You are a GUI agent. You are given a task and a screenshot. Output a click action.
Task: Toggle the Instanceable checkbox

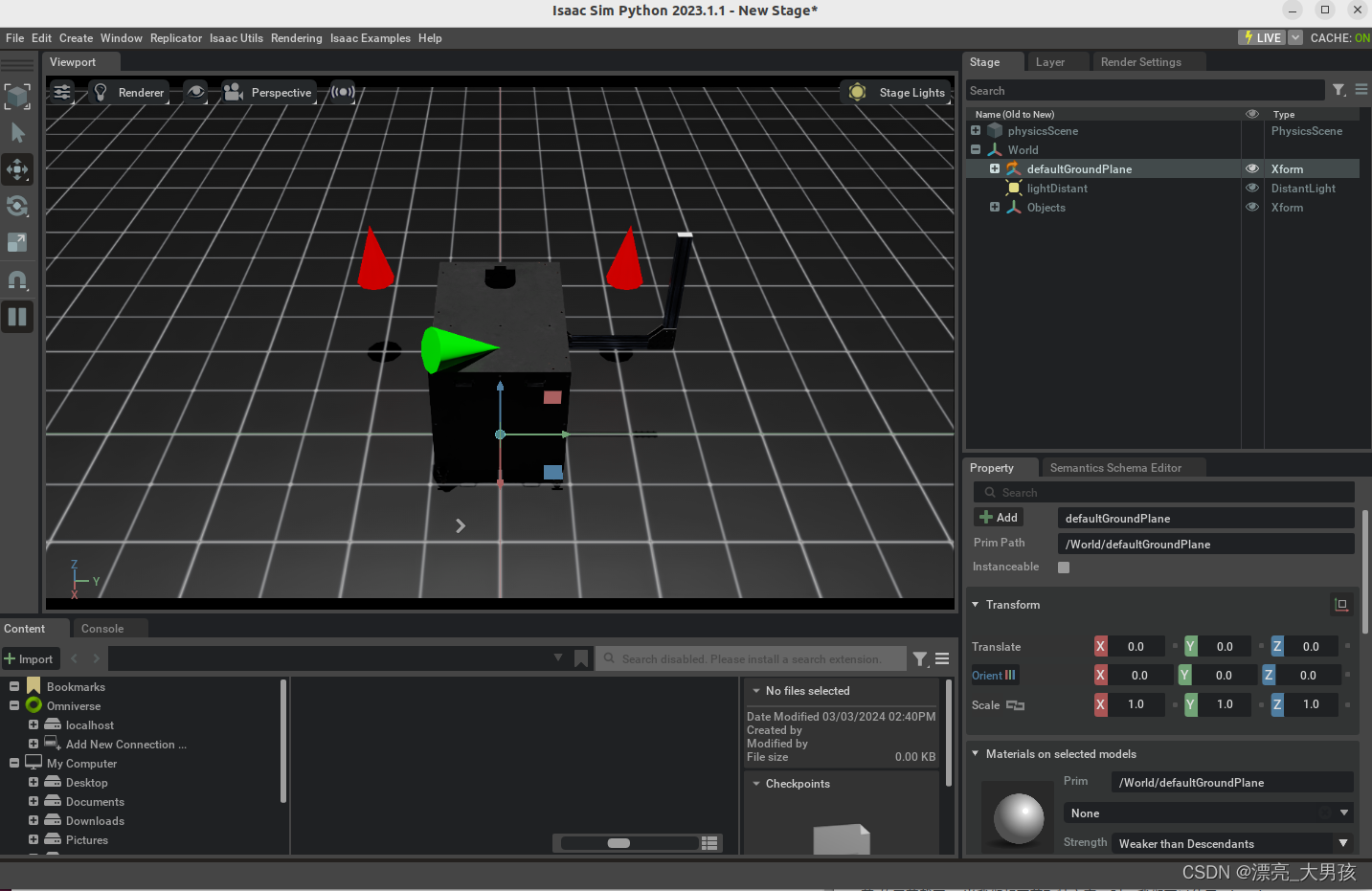(x=1064, y=567)
